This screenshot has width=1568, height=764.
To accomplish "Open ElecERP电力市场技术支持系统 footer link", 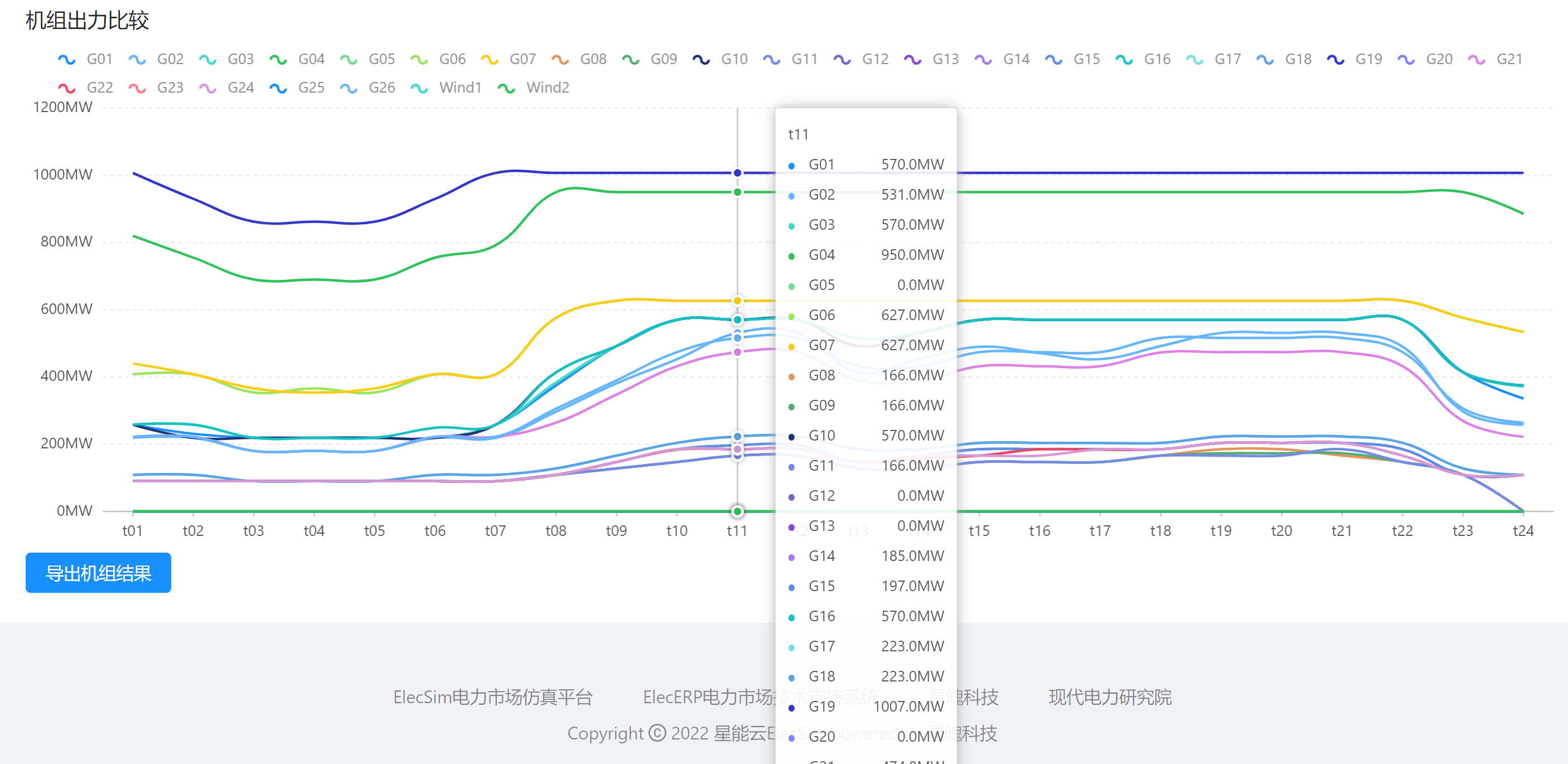I will (x=760, y=697).
